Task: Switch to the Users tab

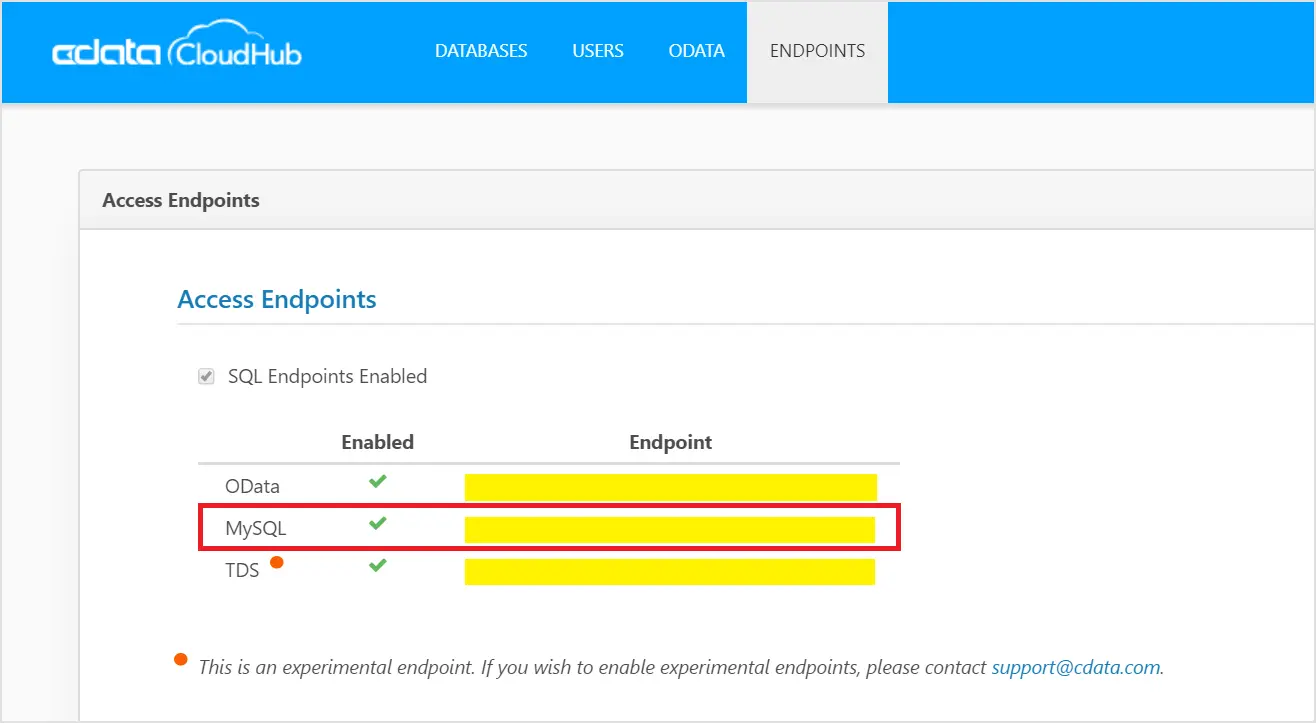Action: pyautogui.click(x=598, y=51)
